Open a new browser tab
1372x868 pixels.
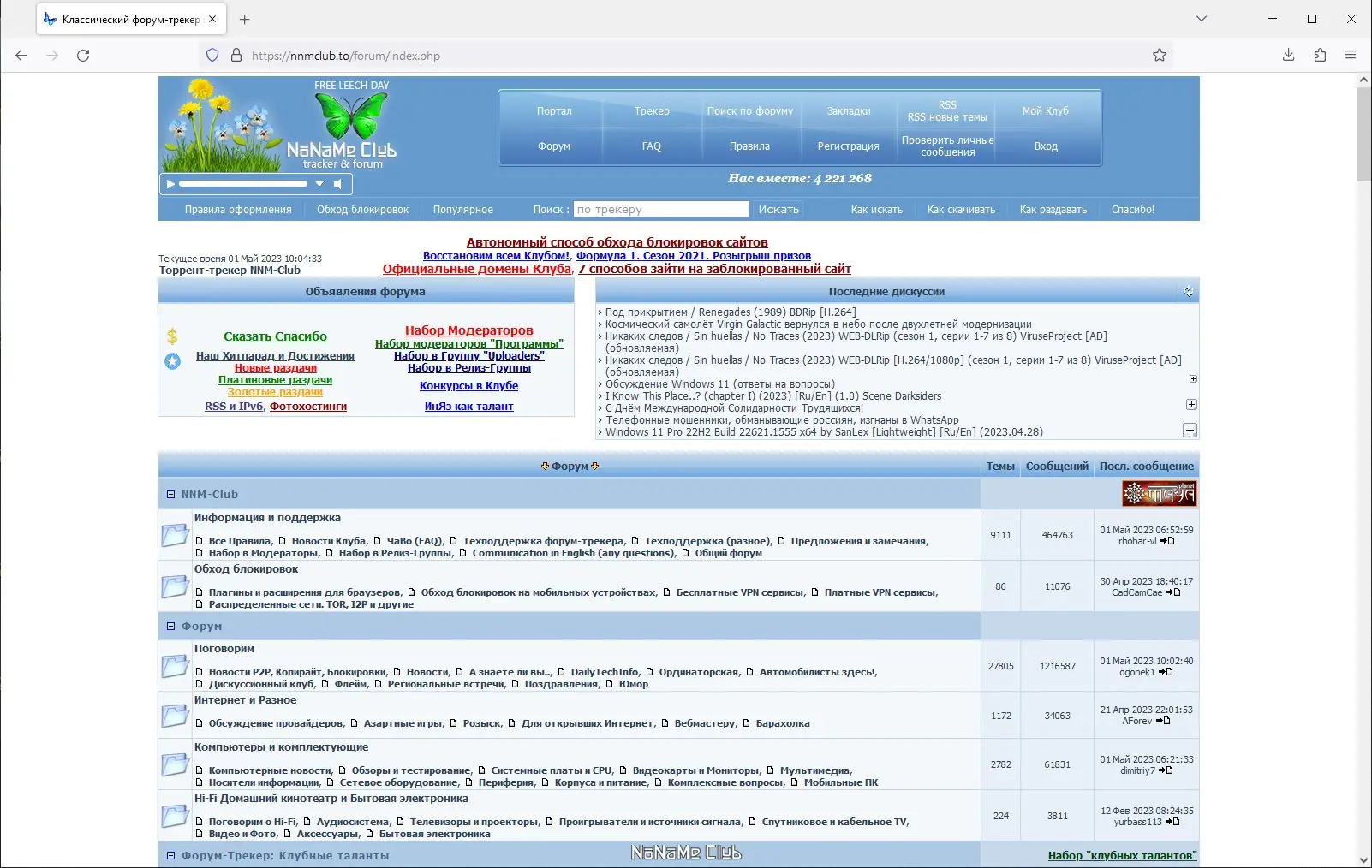coord(244,19)
